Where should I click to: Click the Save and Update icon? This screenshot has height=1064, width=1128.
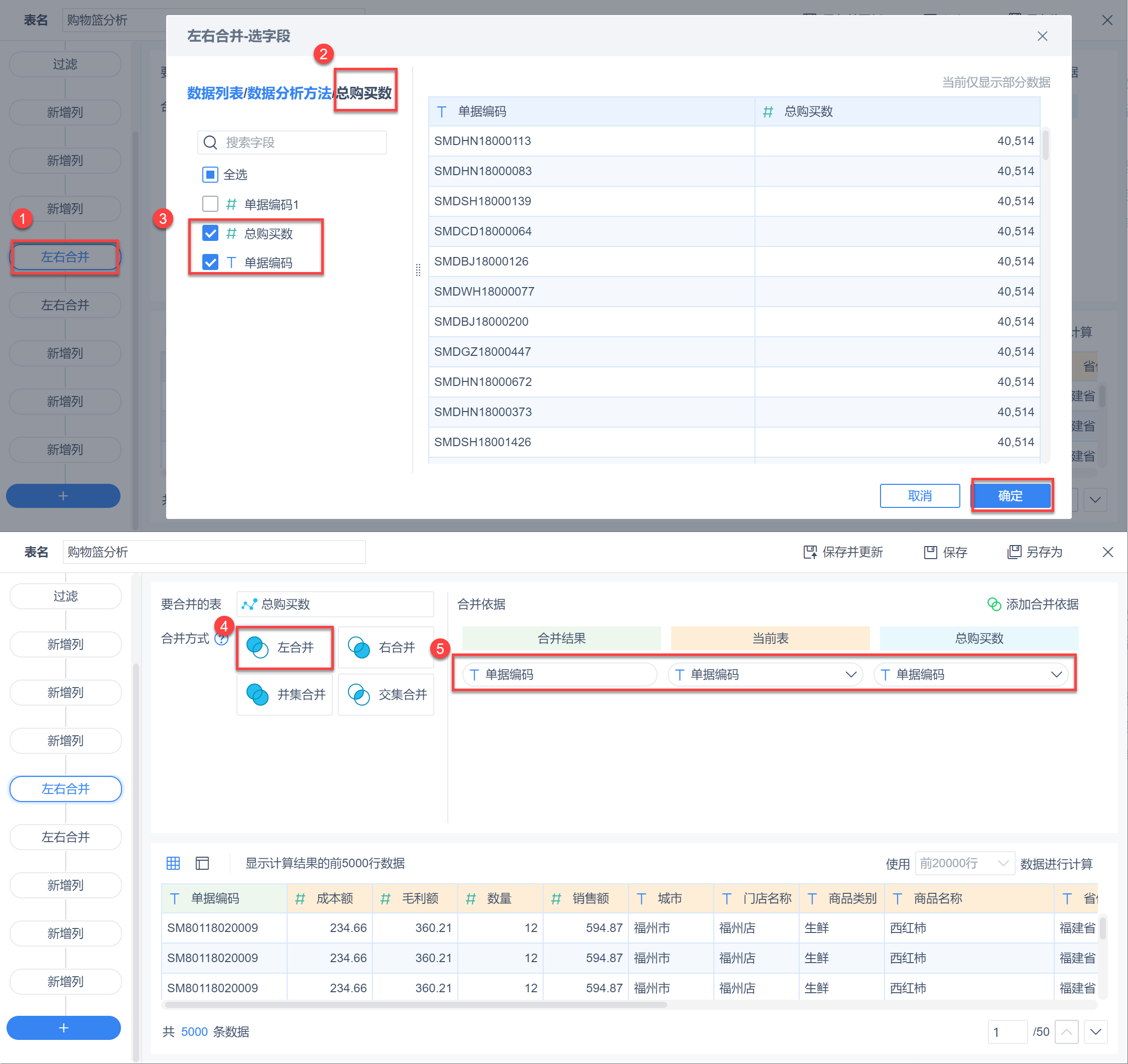point(810,552)
